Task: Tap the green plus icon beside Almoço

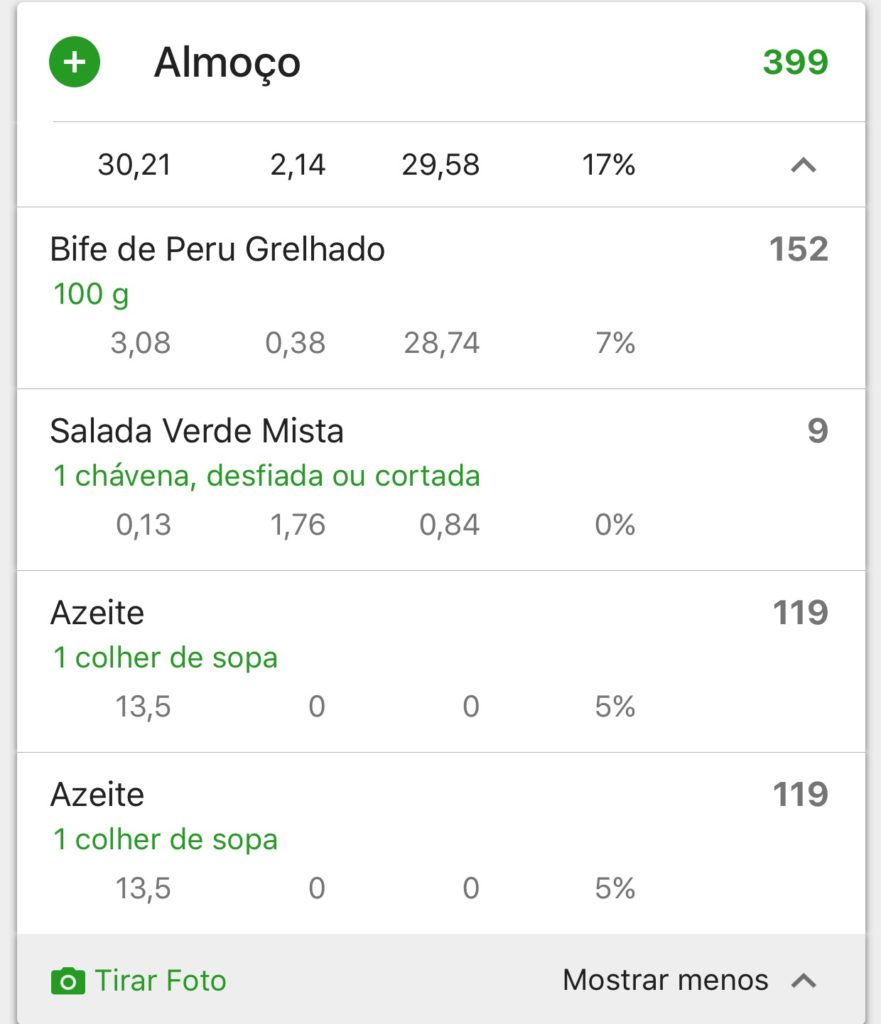Action: point(74,62)
